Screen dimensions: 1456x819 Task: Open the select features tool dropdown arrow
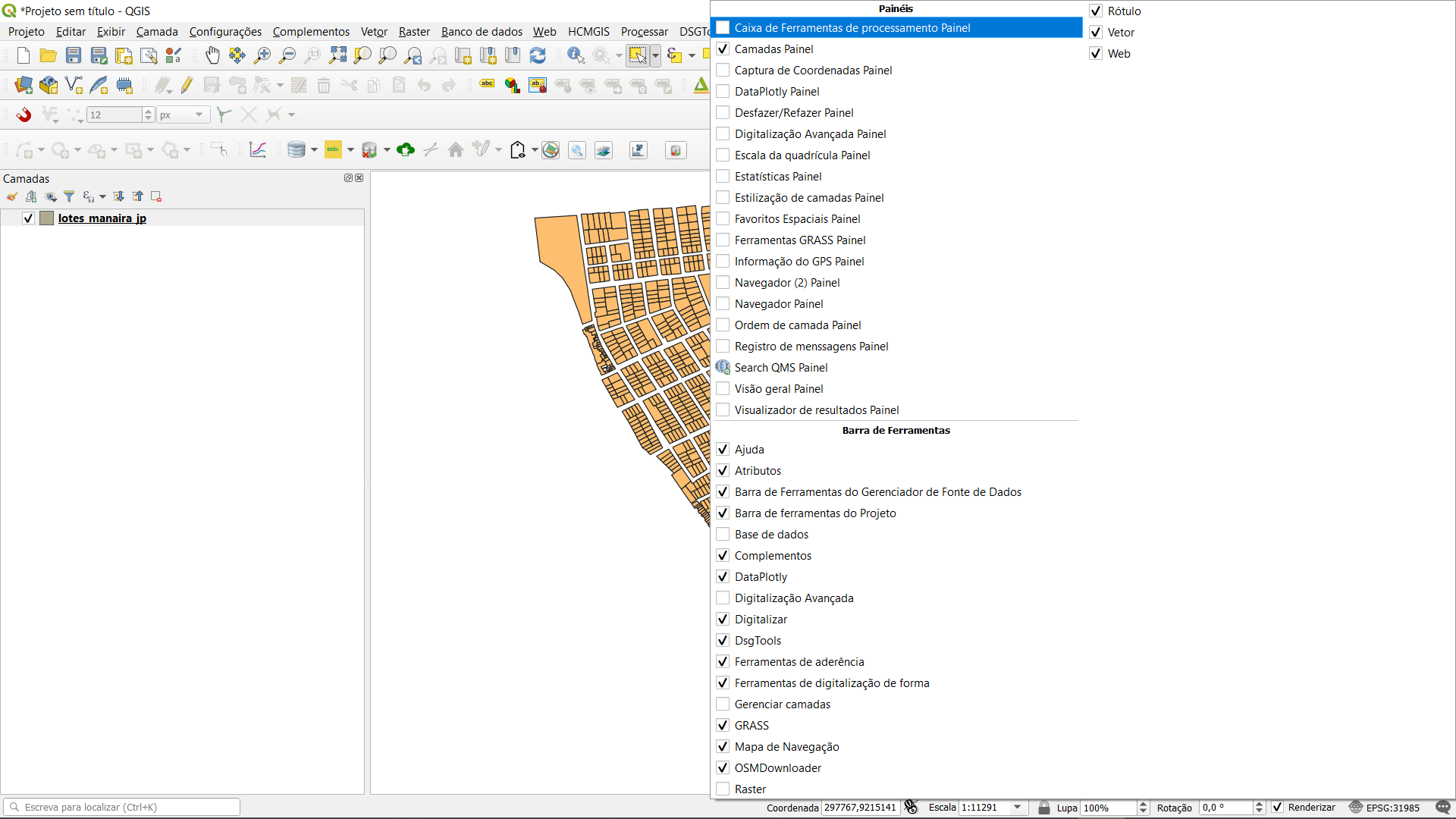point(655,55)
